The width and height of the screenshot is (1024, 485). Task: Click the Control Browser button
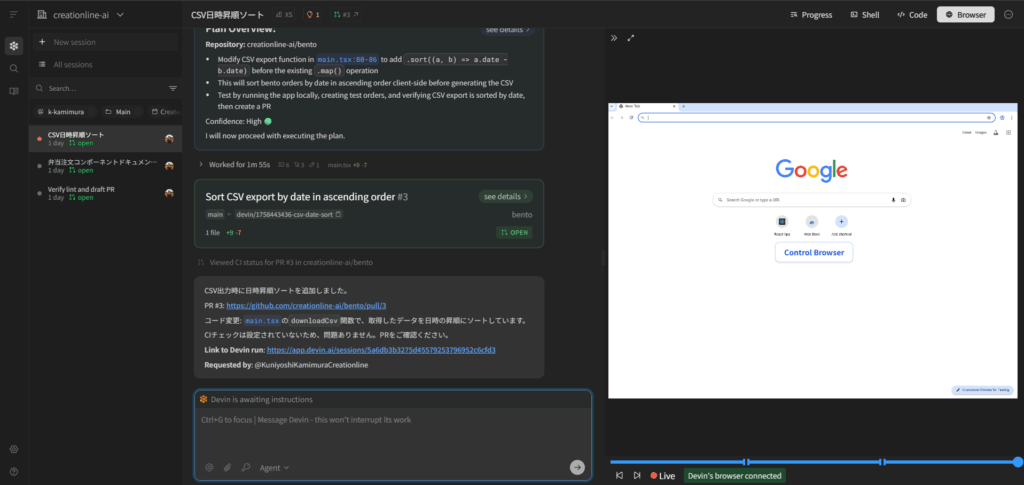point(813,252)
